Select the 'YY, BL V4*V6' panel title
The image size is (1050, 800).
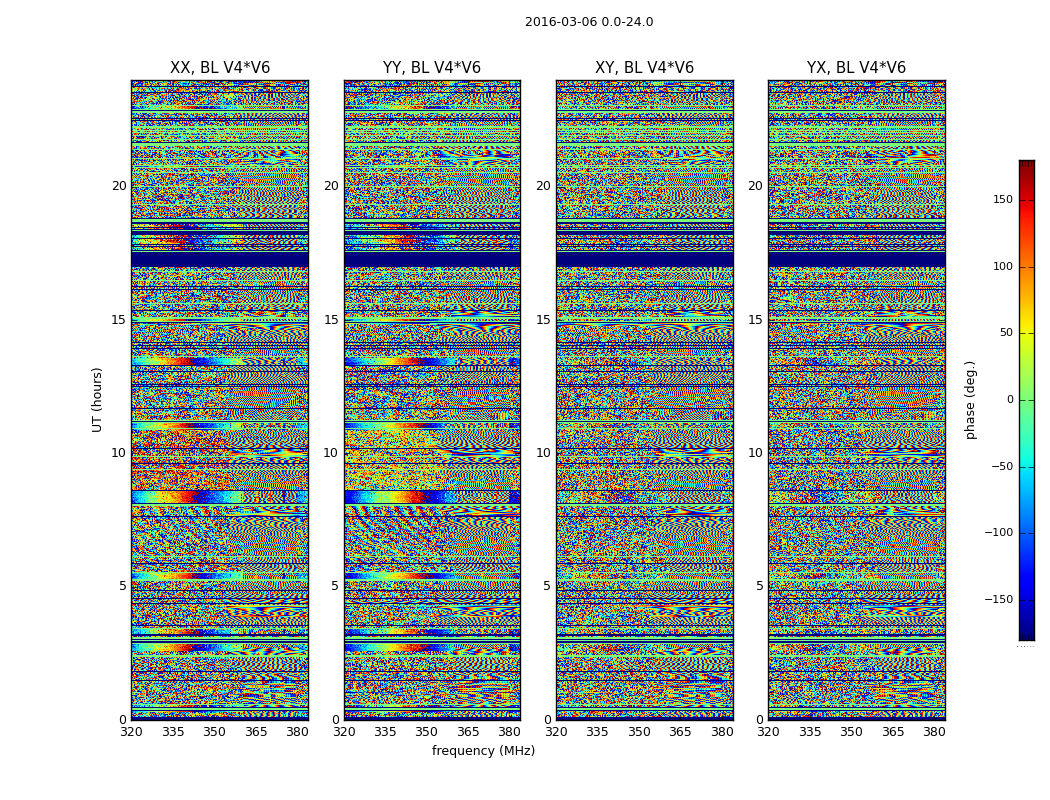click(432, 68)
